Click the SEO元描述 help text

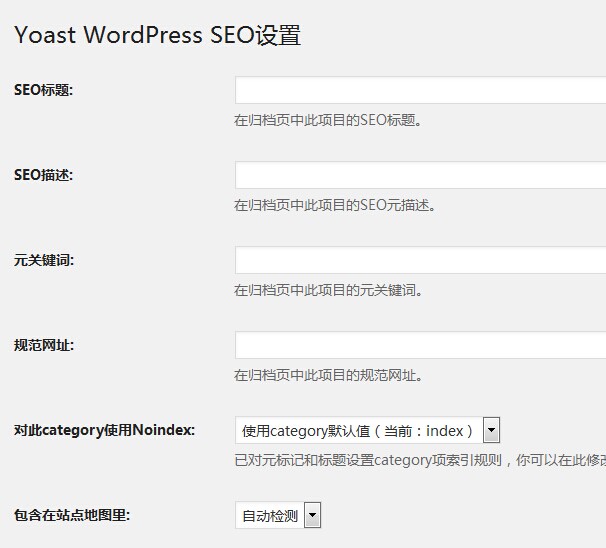tap(335, 205)
